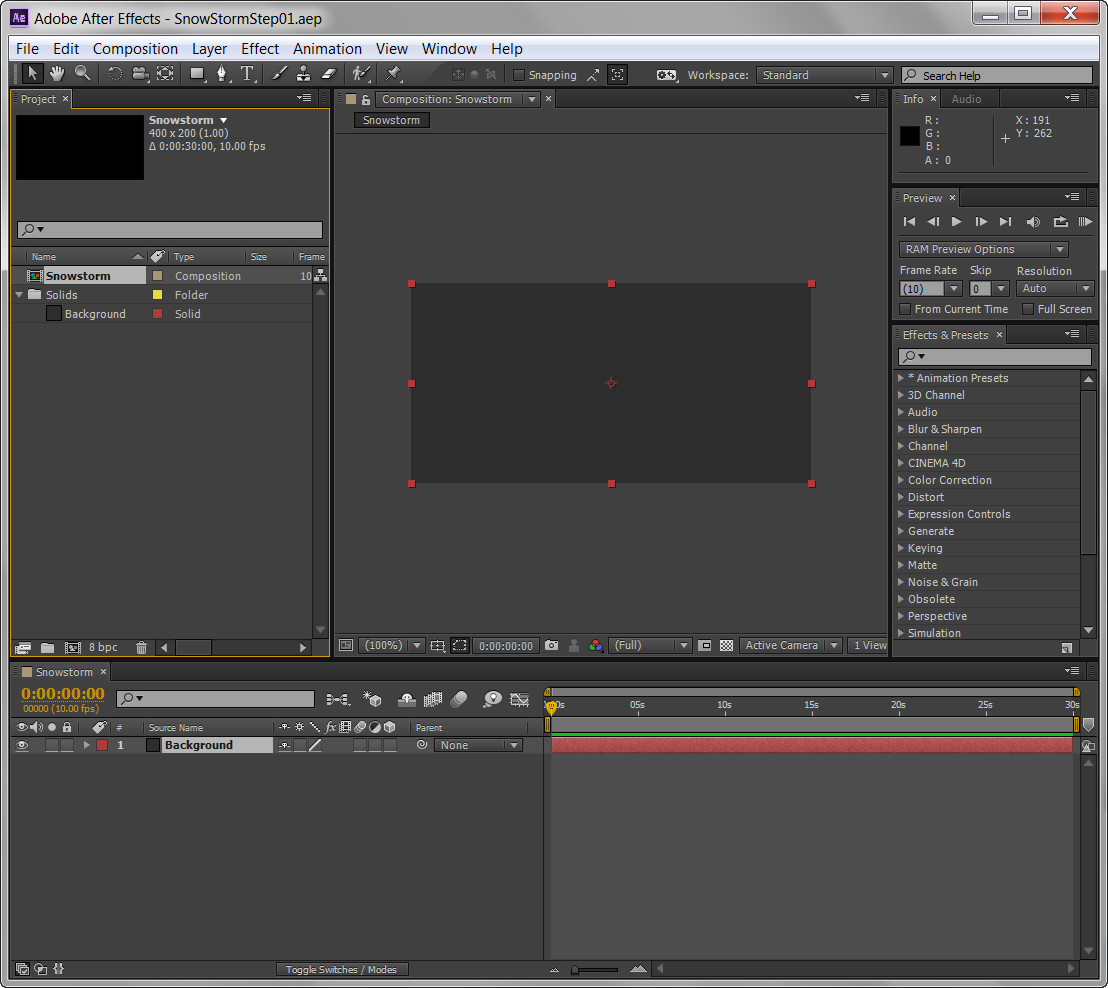Open the Show Channel color icon
This screenshot has height=988, width=1108.
(596, 646)
